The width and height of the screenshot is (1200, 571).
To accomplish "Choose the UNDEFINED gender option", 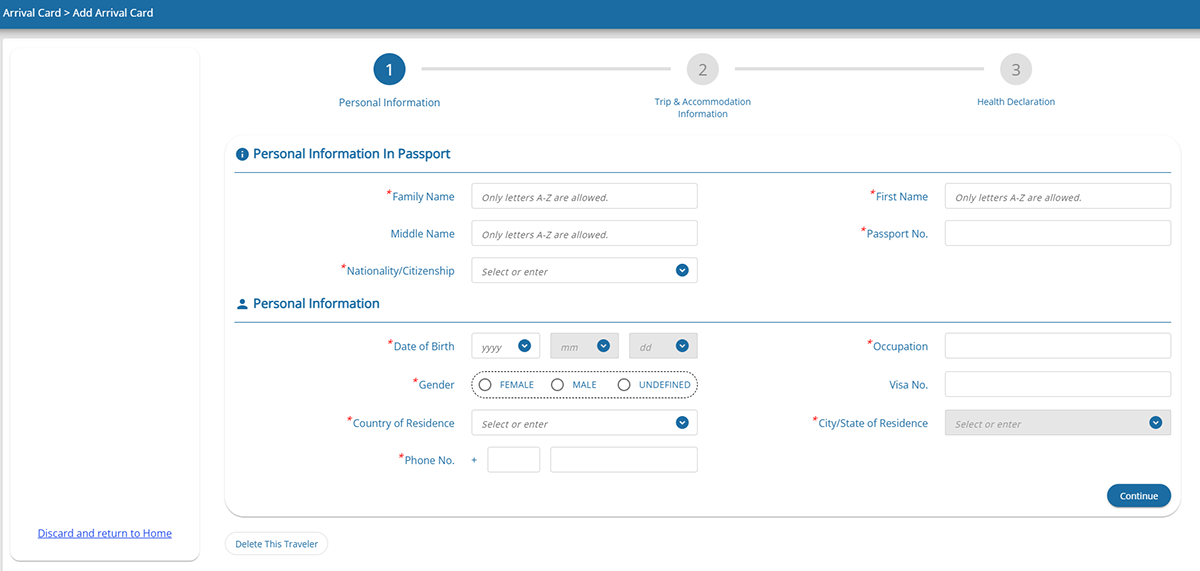I will click(624, 385).
